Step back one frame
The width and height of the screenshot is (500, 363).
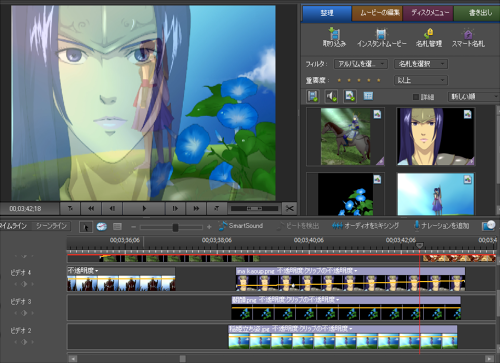coord(112,209)
